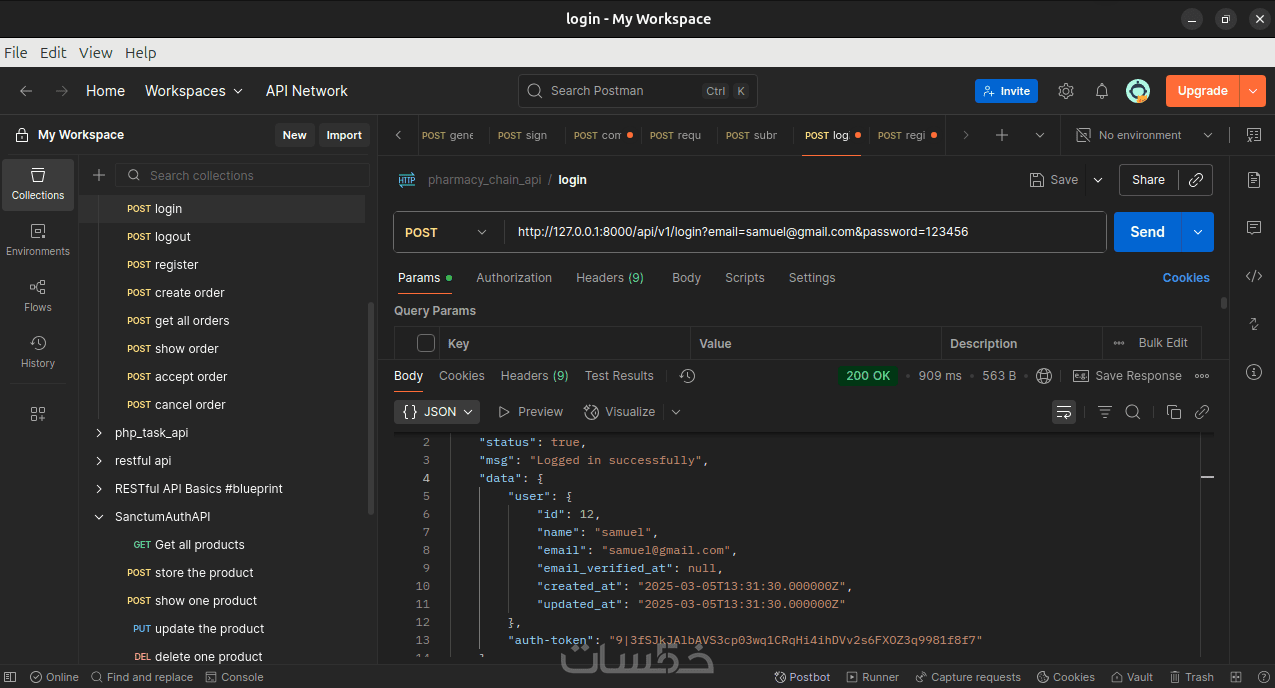This screenshot has width=1275, height=688.
Task: Toggle the two-pane layout icon in status bar
Action: [x=1236, y=677]
